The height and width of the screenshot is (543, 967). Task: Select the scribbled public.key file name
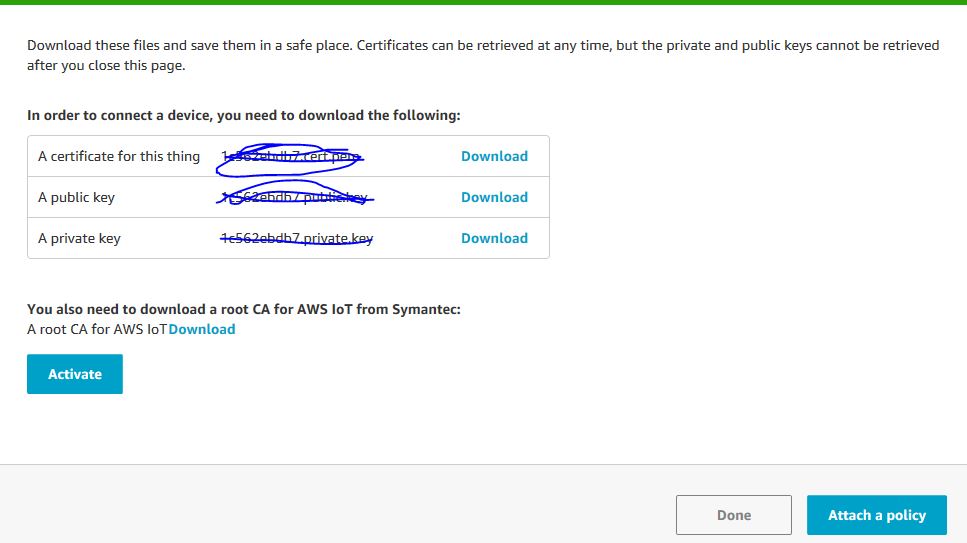pyautogui.click(x=294, y=197)
